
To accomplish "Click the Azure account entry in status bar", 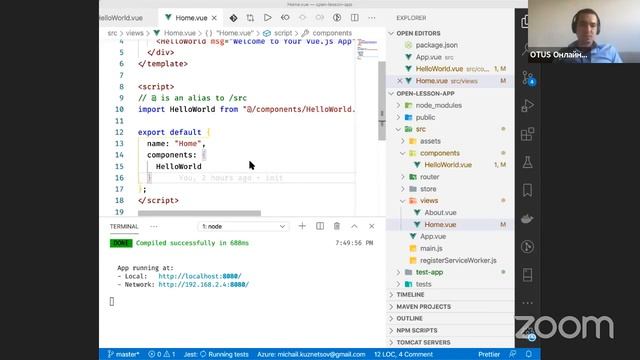I will pyautogui.click(x=311, y=354).
